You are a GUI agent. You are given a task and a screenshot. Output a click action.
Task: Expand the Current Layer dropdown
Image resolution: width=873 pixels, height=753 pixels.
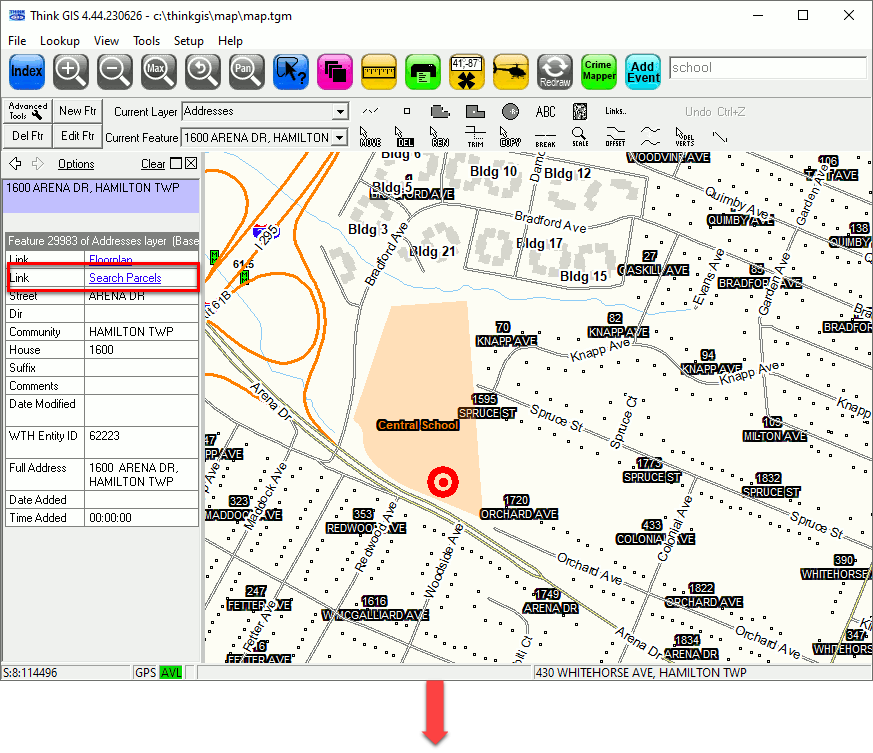341,112
